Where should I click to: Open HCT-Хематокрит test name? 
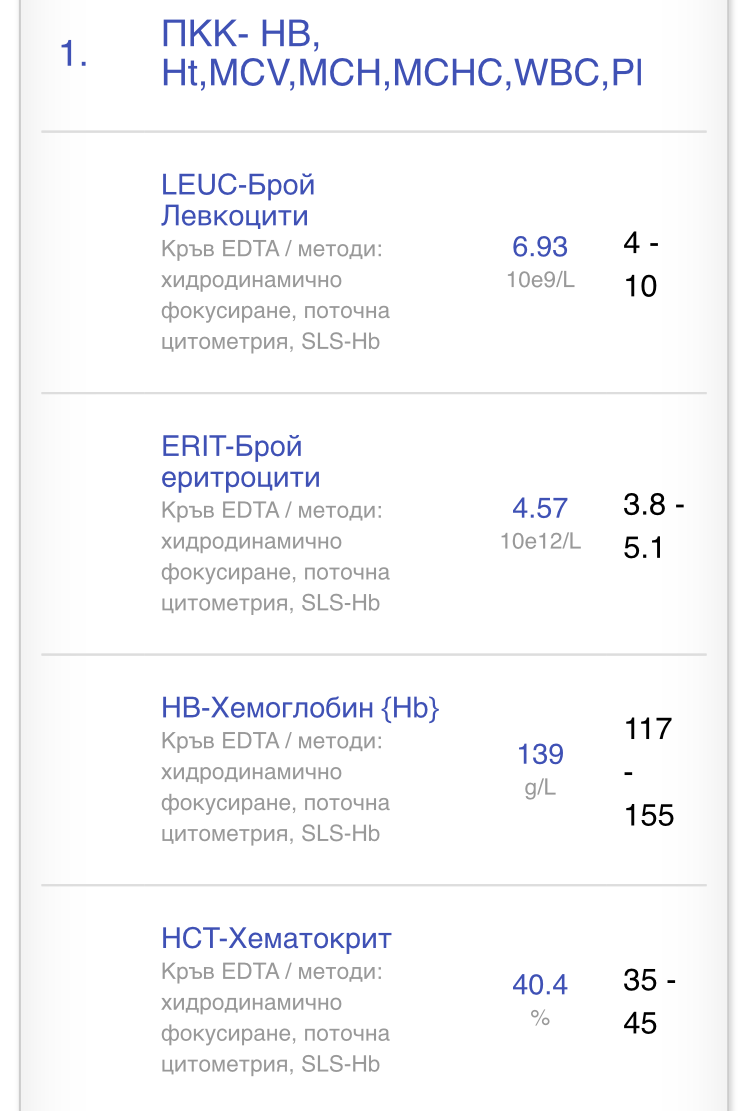276,939
